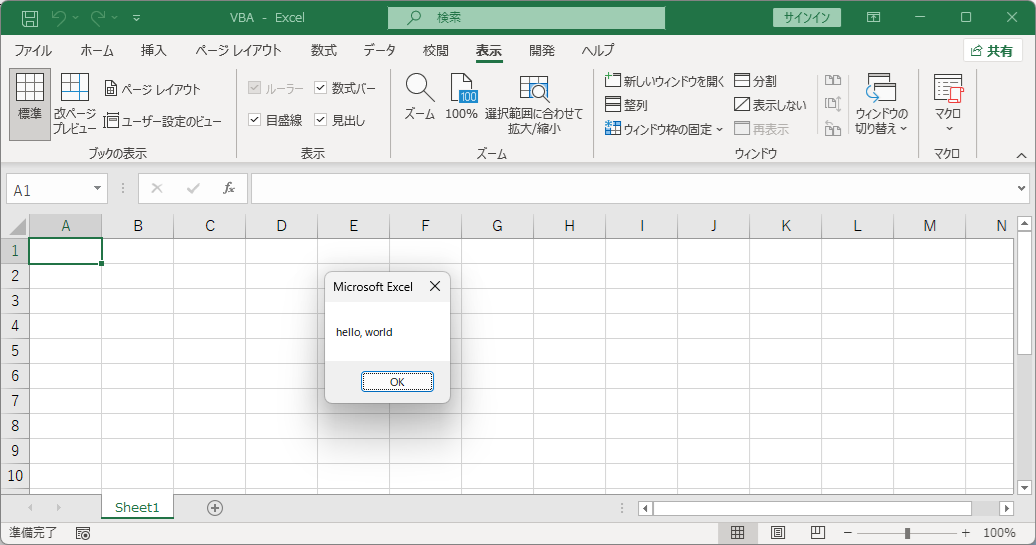Viewport: 1036px width, 545px height.
Task: Click 新しいウィンドウを開く
Action: click(x=665, y=81)
